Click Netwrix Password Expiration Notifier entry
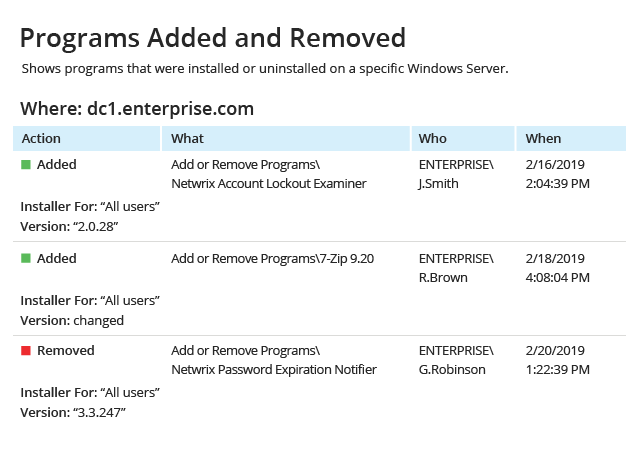This screenshot has width=640, height=450. 274,370
